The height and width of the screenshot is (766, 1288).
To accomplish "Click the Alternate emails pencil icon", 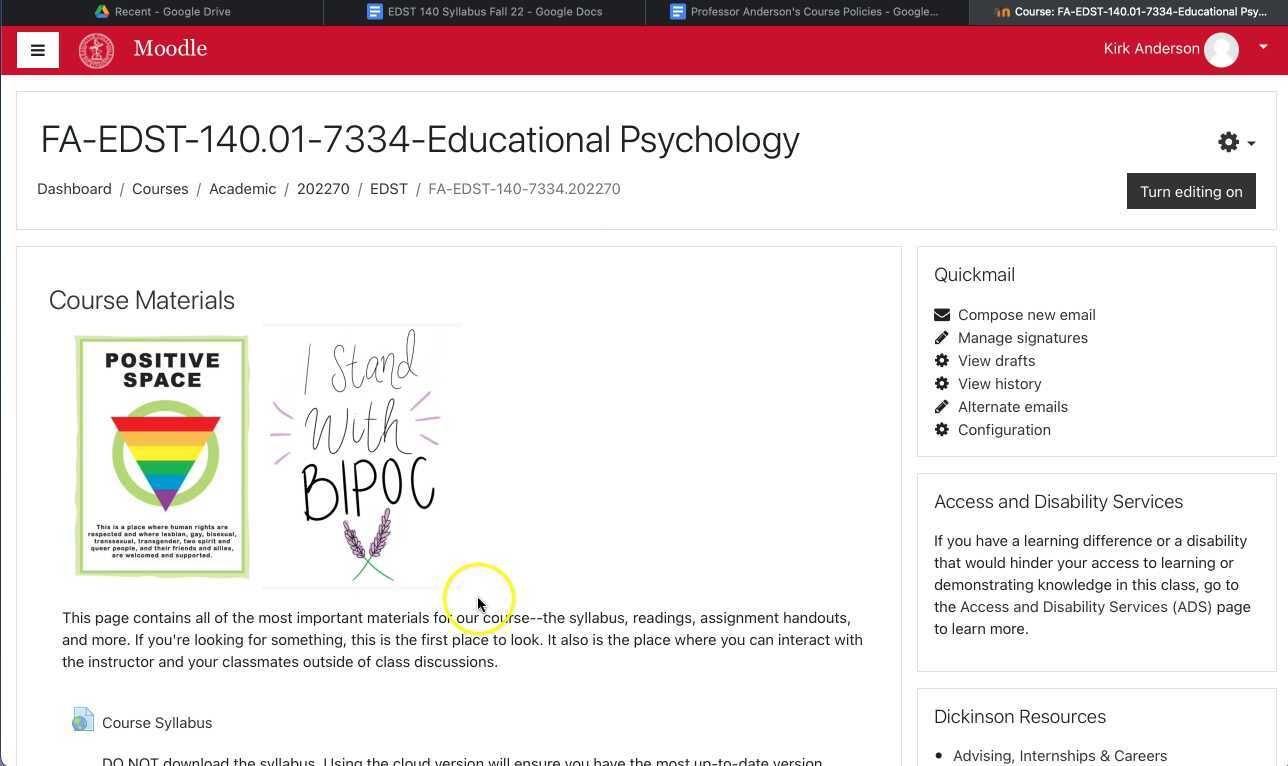I will tap(941, 406).
